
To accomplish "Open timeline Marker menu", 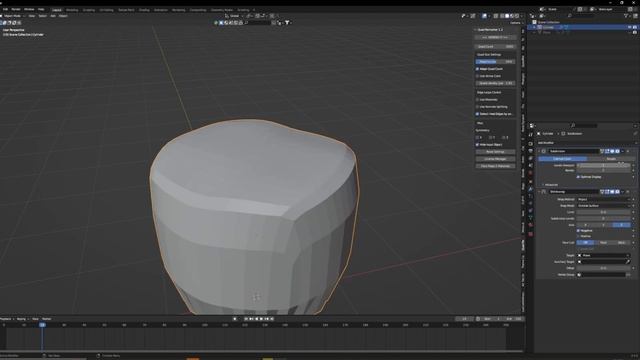I will click(x=47, y=319).
